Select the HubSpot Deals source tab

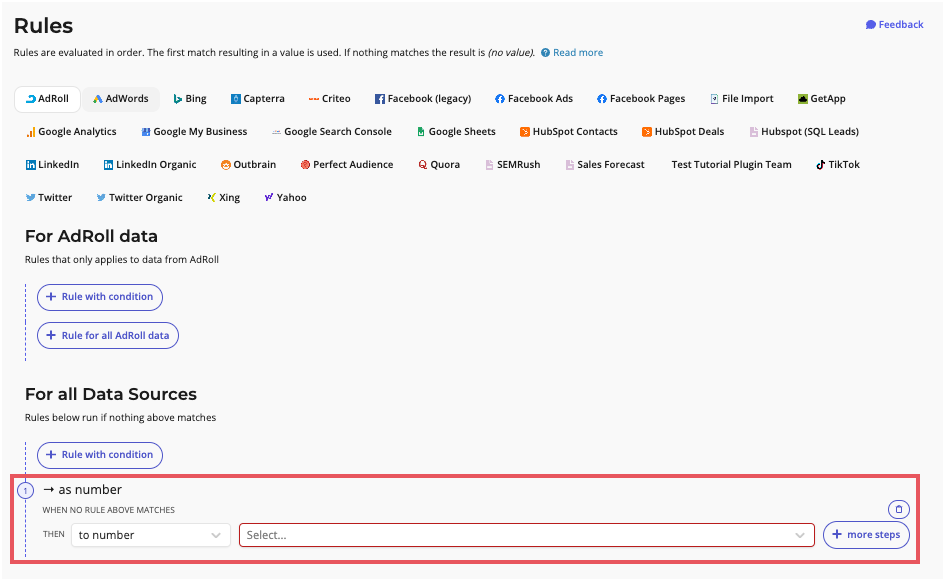point(682,132)
